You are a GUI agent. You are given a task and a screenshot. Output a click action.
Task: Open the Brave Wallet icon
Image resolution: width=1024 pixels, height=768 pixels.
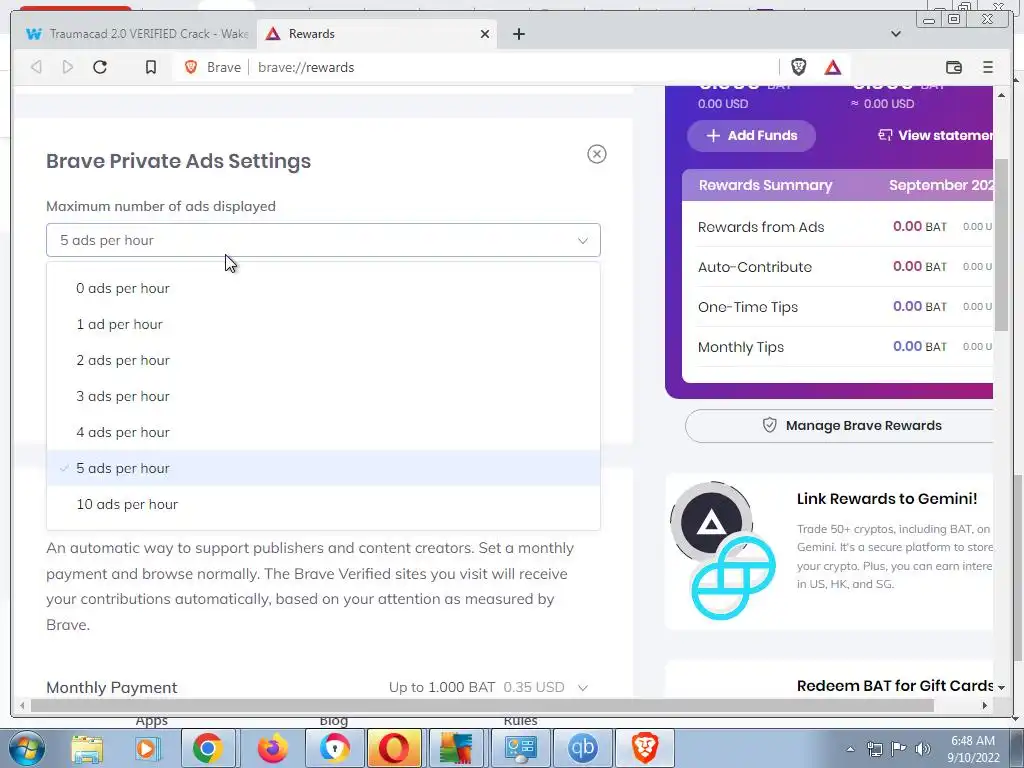click(x=954, y=67)
